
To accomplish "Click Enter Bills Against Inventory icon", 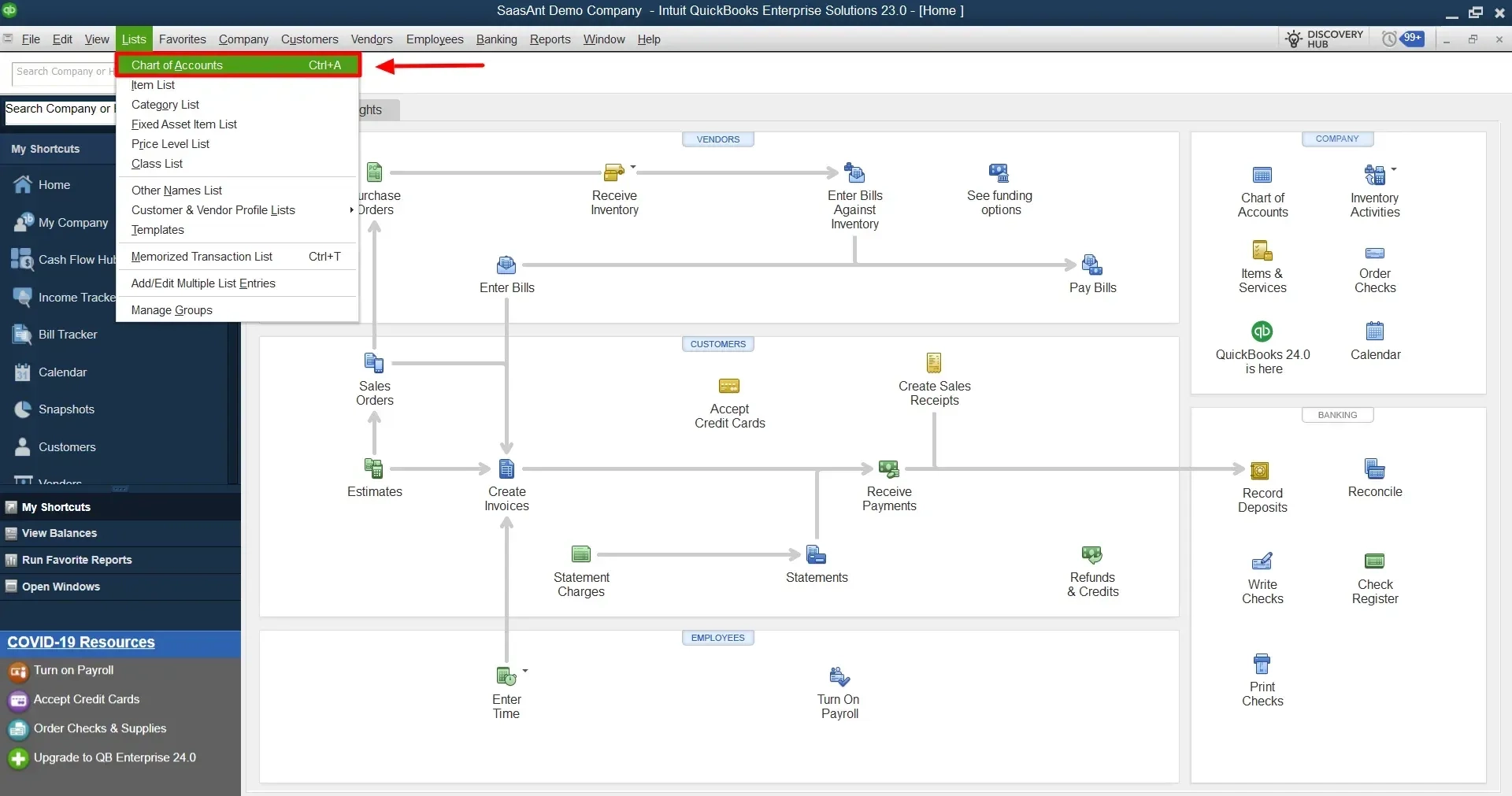I will coord(854,172).
